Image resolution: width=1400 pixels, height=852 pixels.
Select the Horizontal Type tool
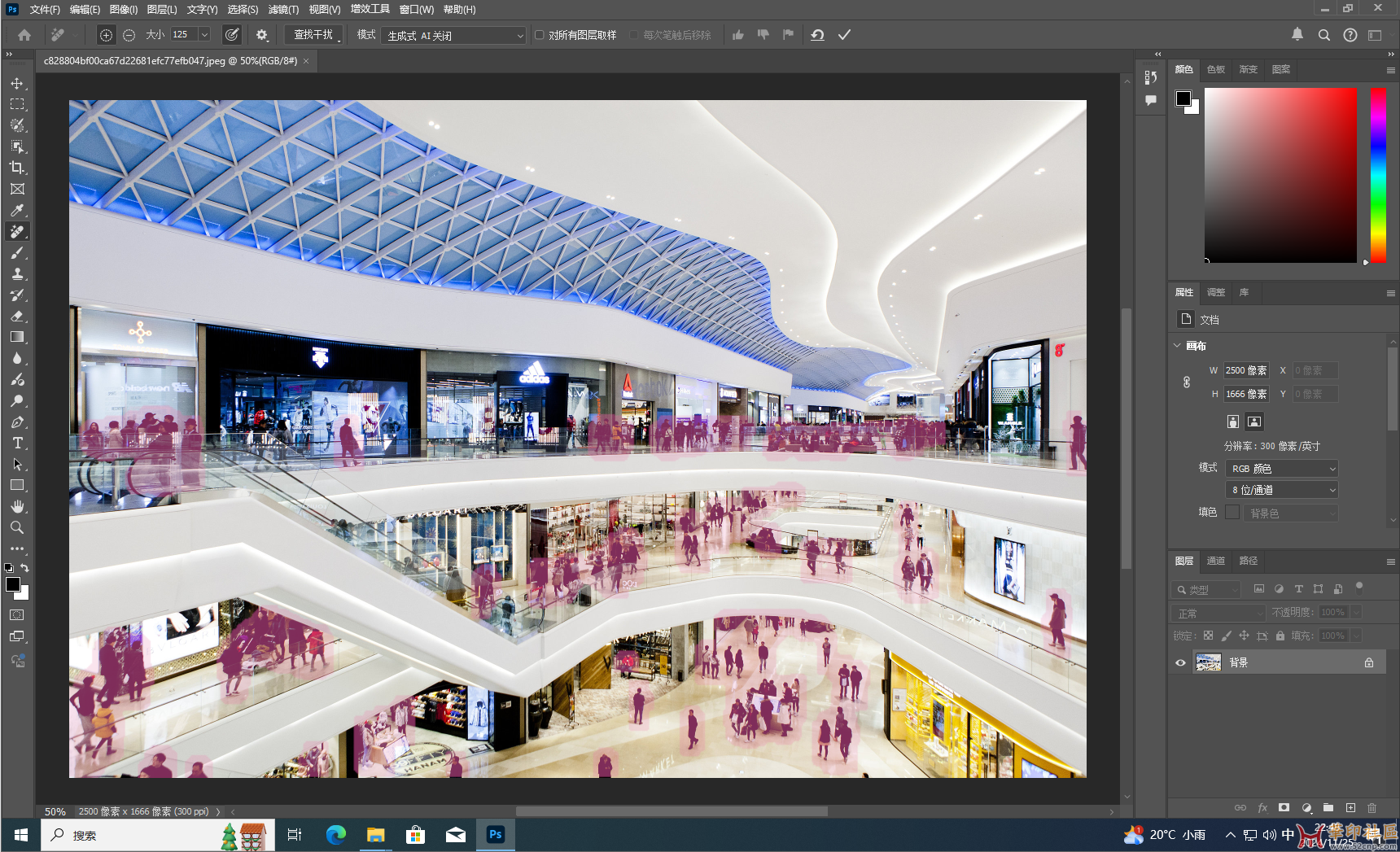(17, 443)
